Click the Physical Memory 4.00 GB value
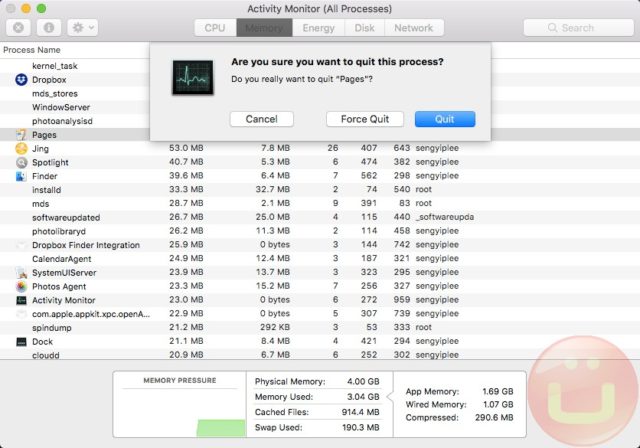640x448 pixels. 363,381
